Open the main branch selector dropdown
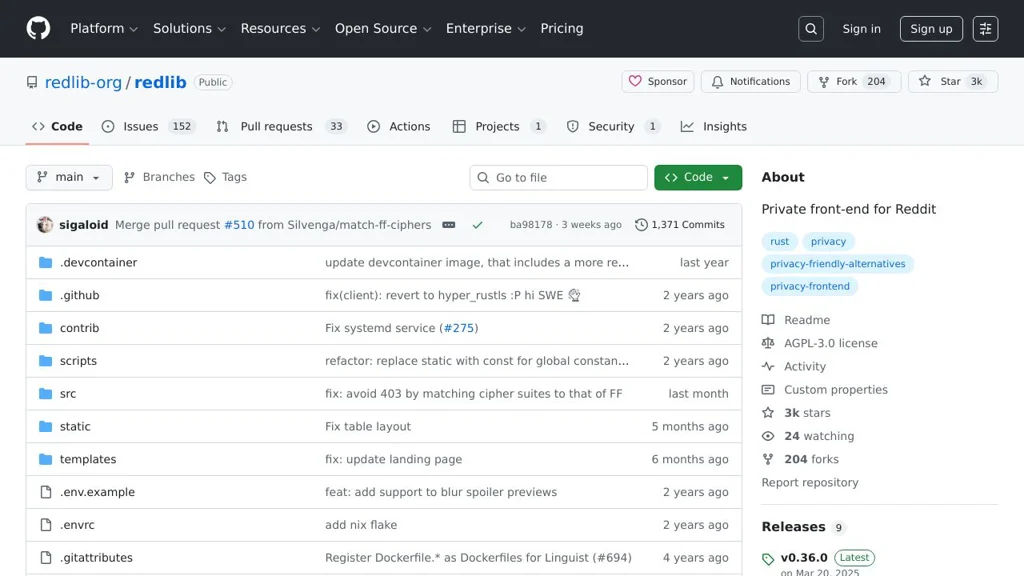The height and width of the screenshot is (576, 1024). (68, 177)
